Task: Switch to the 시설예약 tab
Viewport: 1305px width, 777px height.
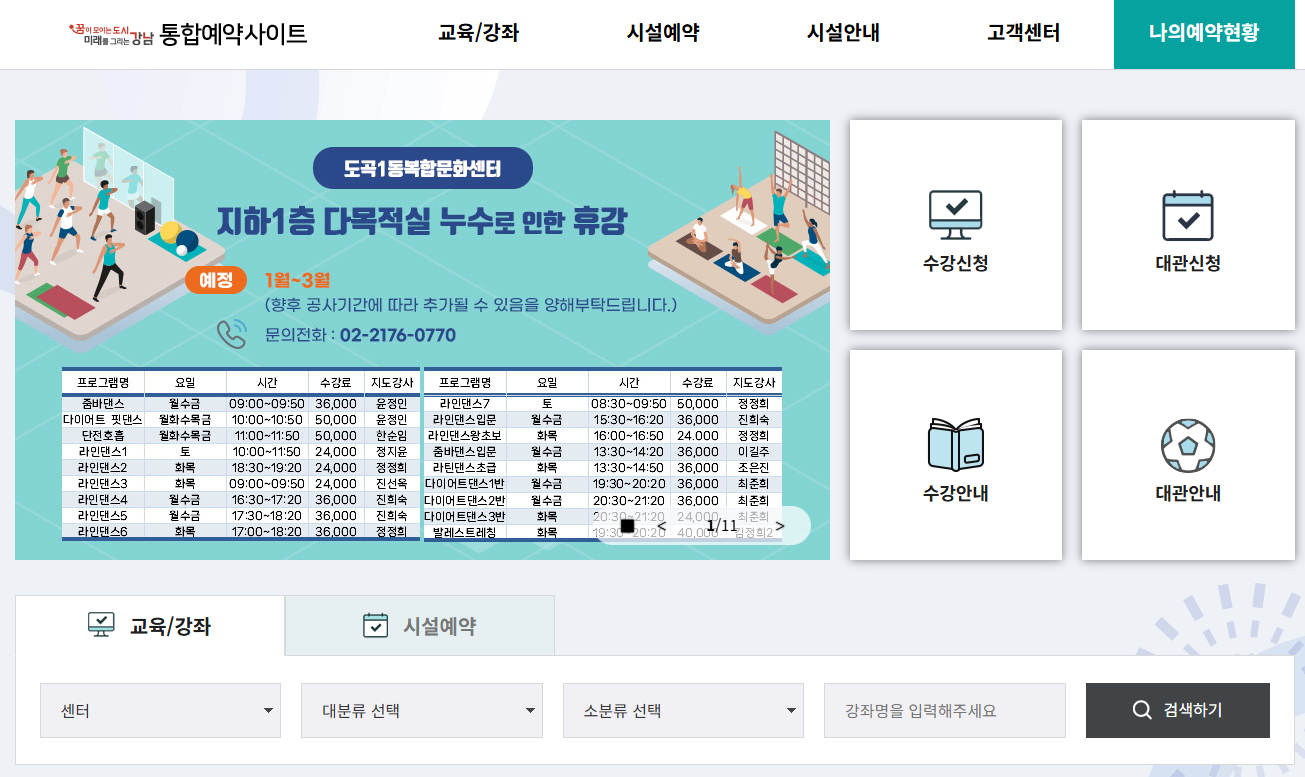Action: [420, 625]
